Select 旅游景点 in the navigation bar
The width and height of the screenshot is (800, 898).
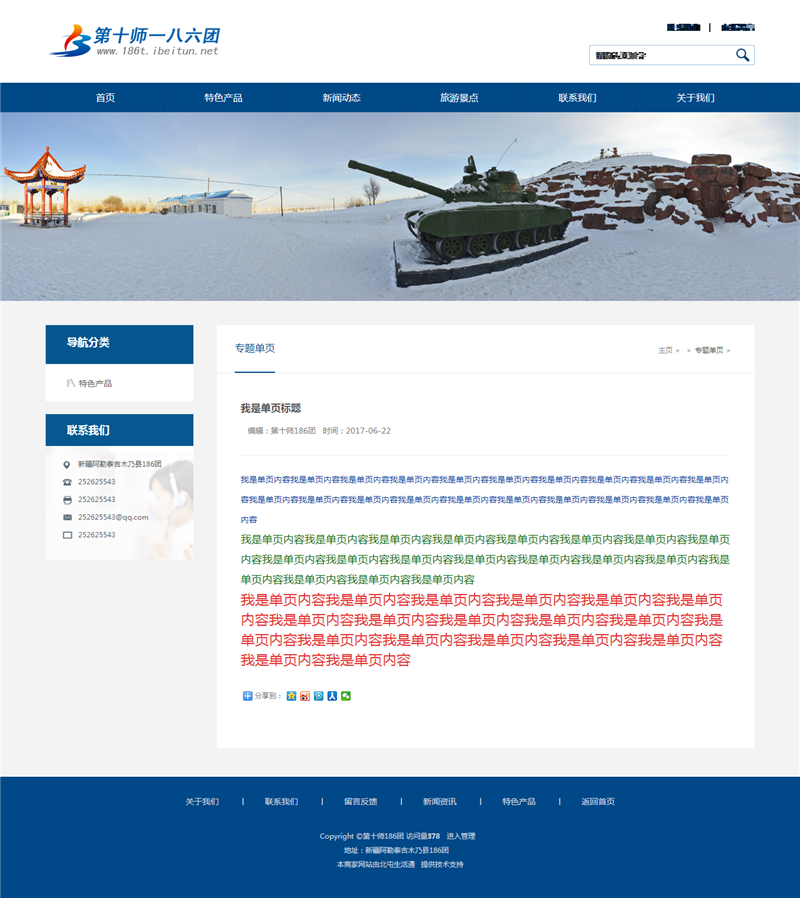[x=459, y=98]
